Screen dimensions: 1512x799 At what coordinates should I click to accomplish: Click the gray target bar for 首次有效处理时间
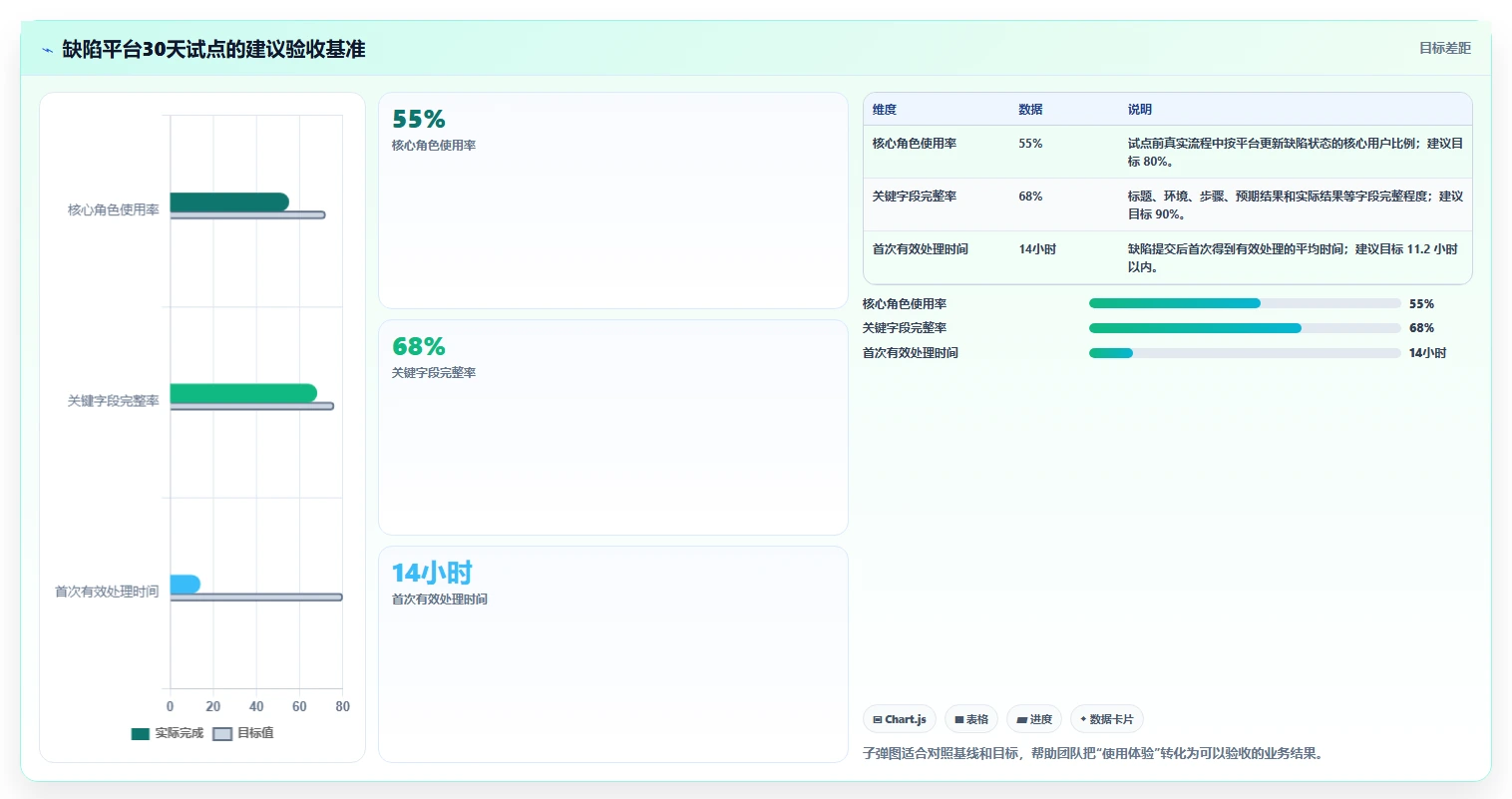256,598
